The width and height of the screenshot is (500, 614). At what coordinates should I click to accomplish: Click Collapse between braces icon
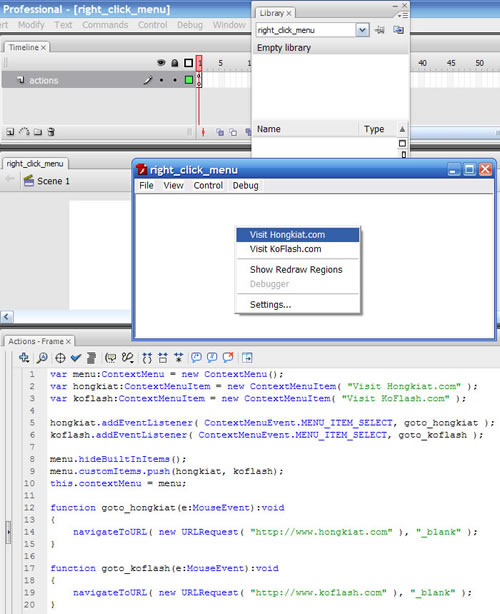point(147,358)
